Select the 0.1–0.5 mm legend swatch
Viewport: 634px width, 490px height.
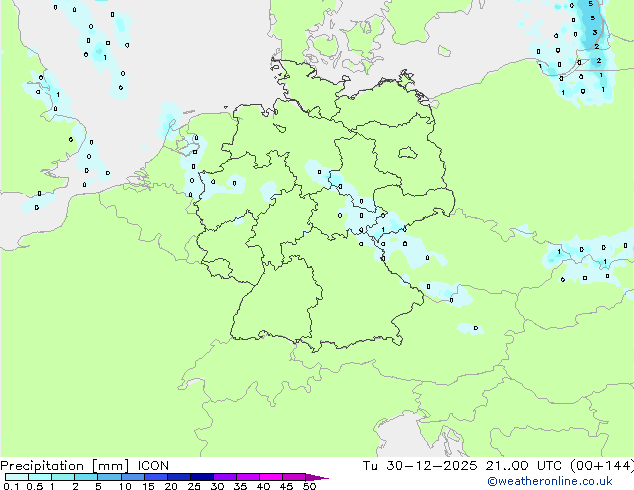[x=17, y=477]
